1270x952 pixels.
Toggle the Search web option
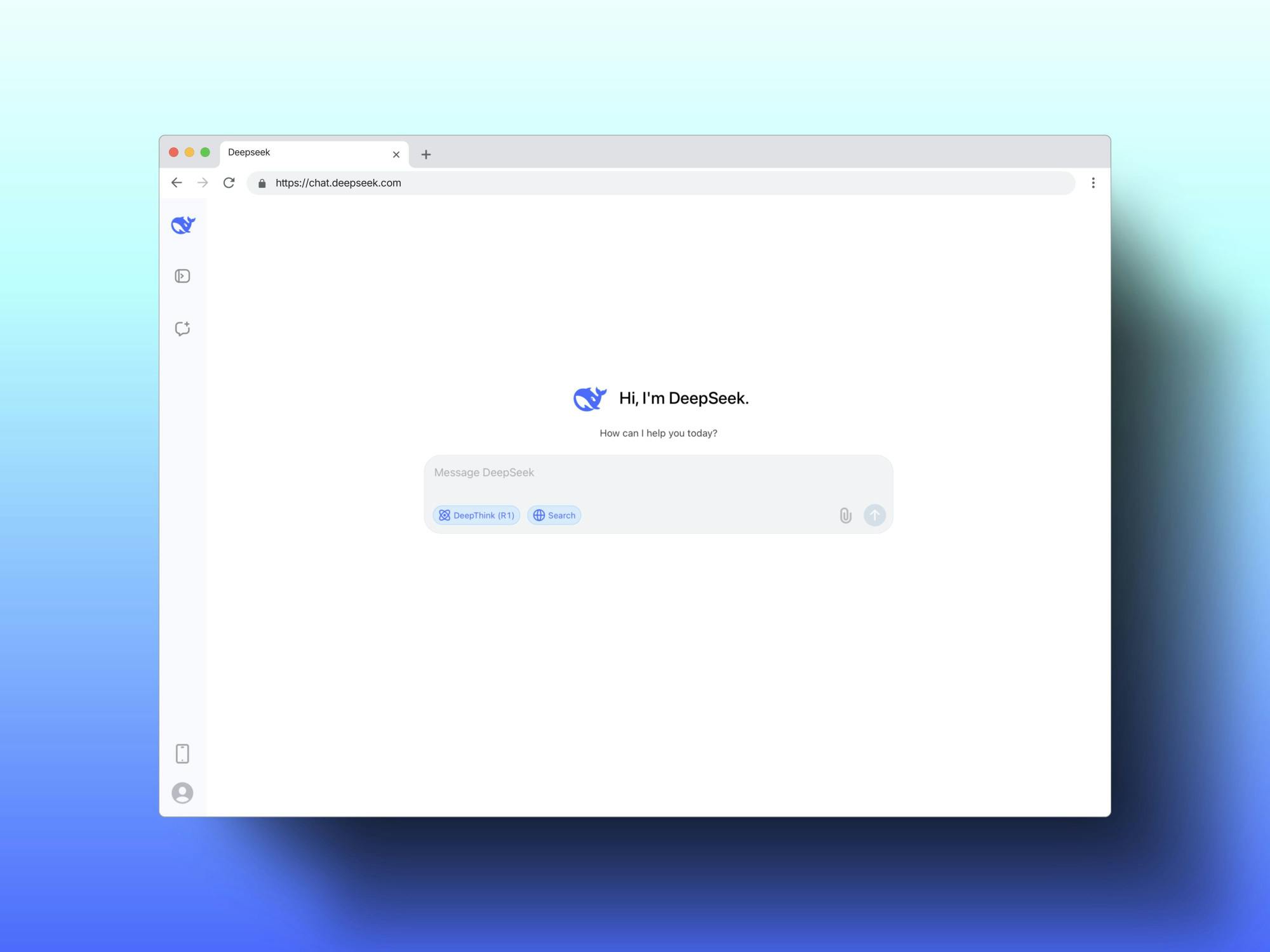click(x=554, y=515)
